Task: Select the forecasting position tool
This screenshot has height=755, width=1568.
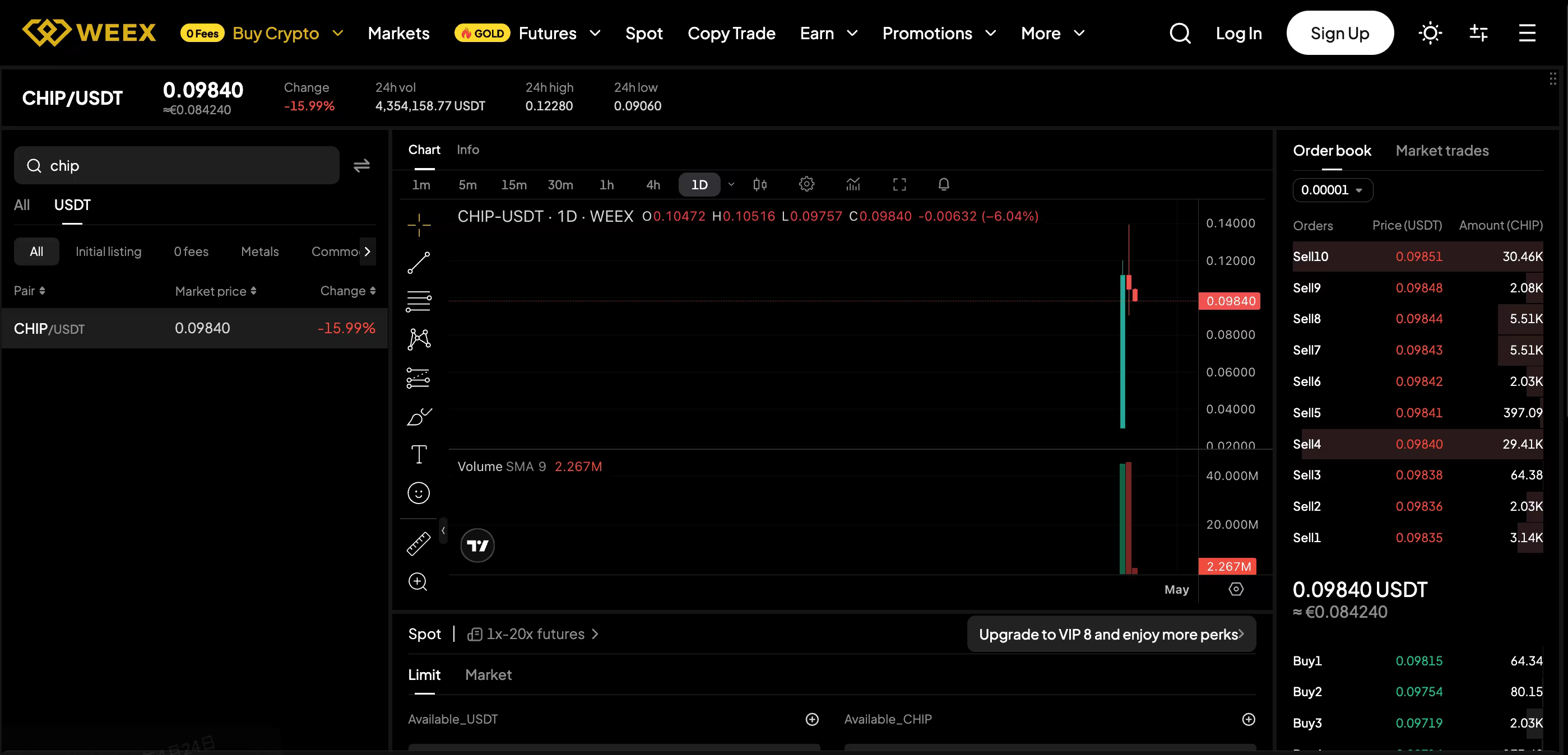Action: [x=419, y=378]
